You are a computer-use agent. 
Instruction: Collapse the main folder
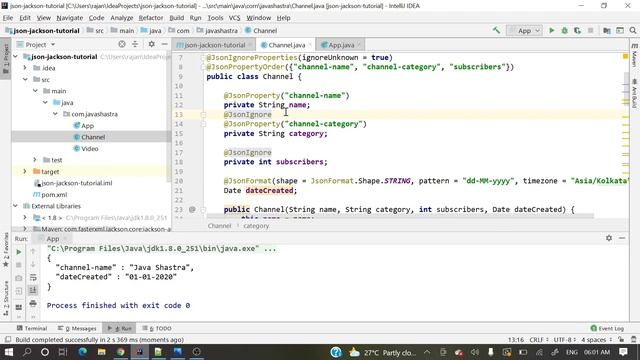click(35, 91)
